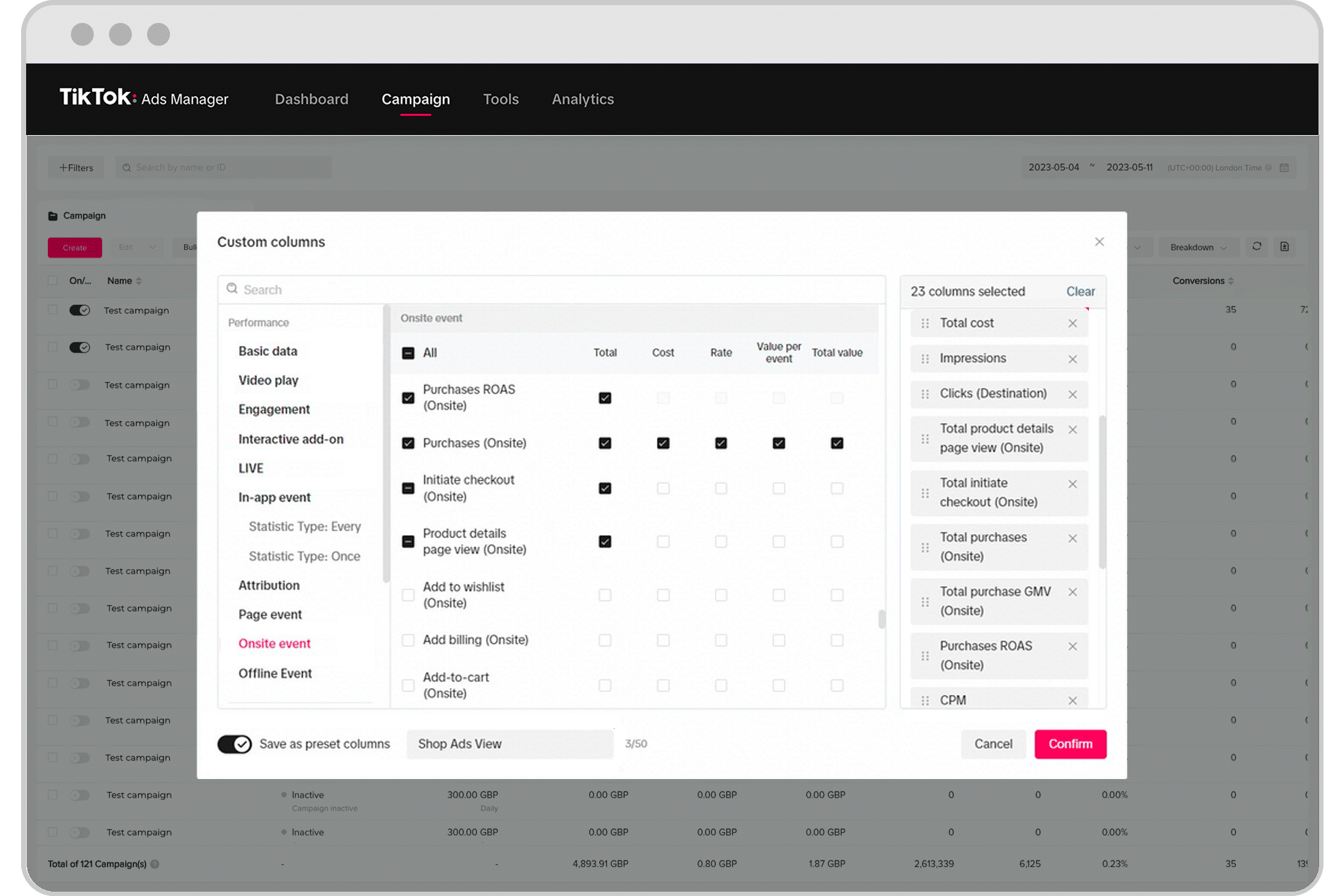Screen dimensions: 1344x896
Task: Remove Impressions from selected columns
Action: 1072,359
